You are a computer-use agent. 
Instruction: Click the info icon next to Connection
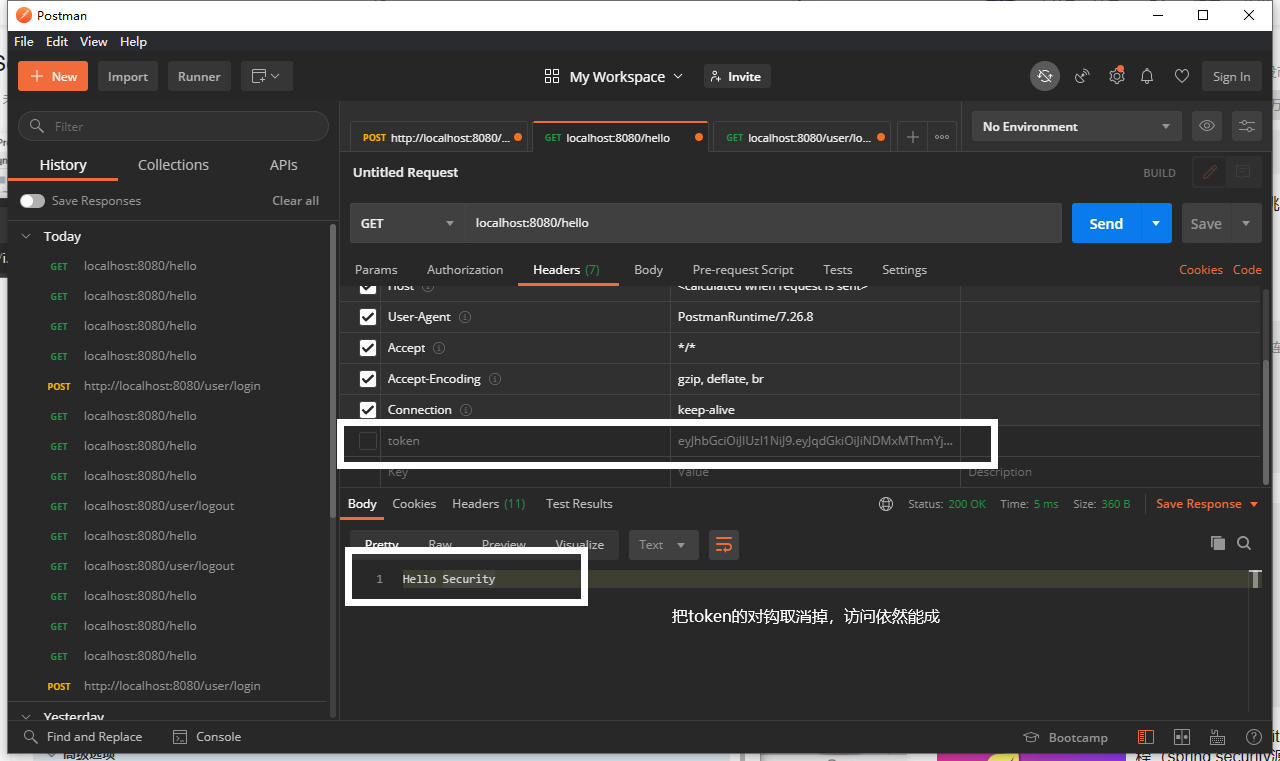tap(466, 410)
